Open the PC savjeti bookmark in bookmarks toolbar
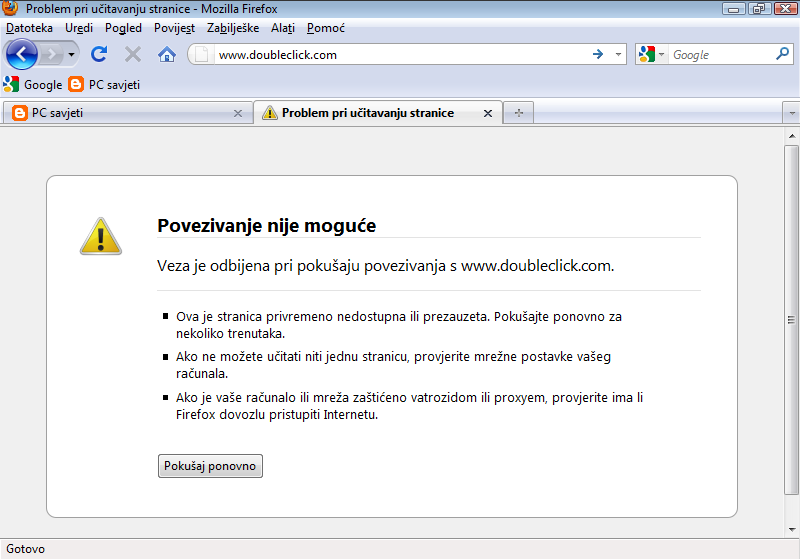Viewport: 800px width, 560px height. pos(104,85)
